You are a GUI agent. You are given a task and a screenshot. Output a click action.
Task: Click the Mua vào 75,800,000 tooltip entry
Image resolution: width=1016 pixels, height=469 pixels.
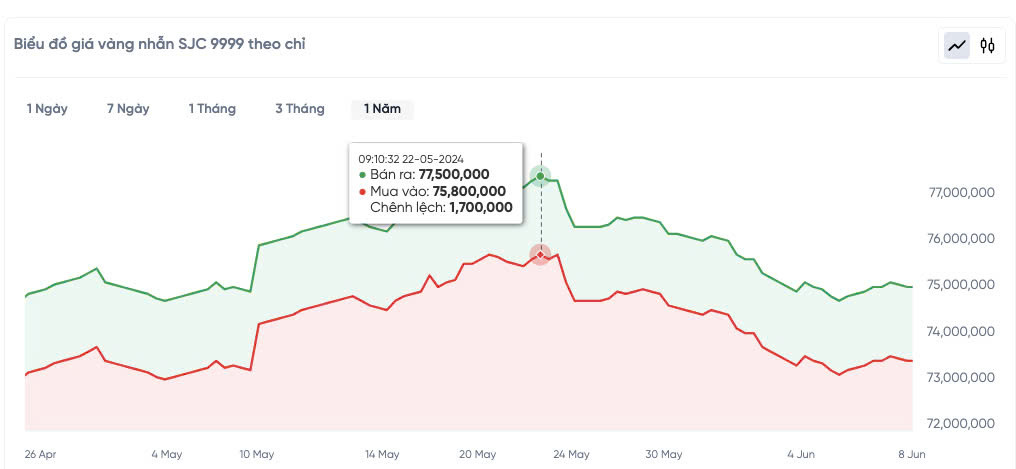438,191
